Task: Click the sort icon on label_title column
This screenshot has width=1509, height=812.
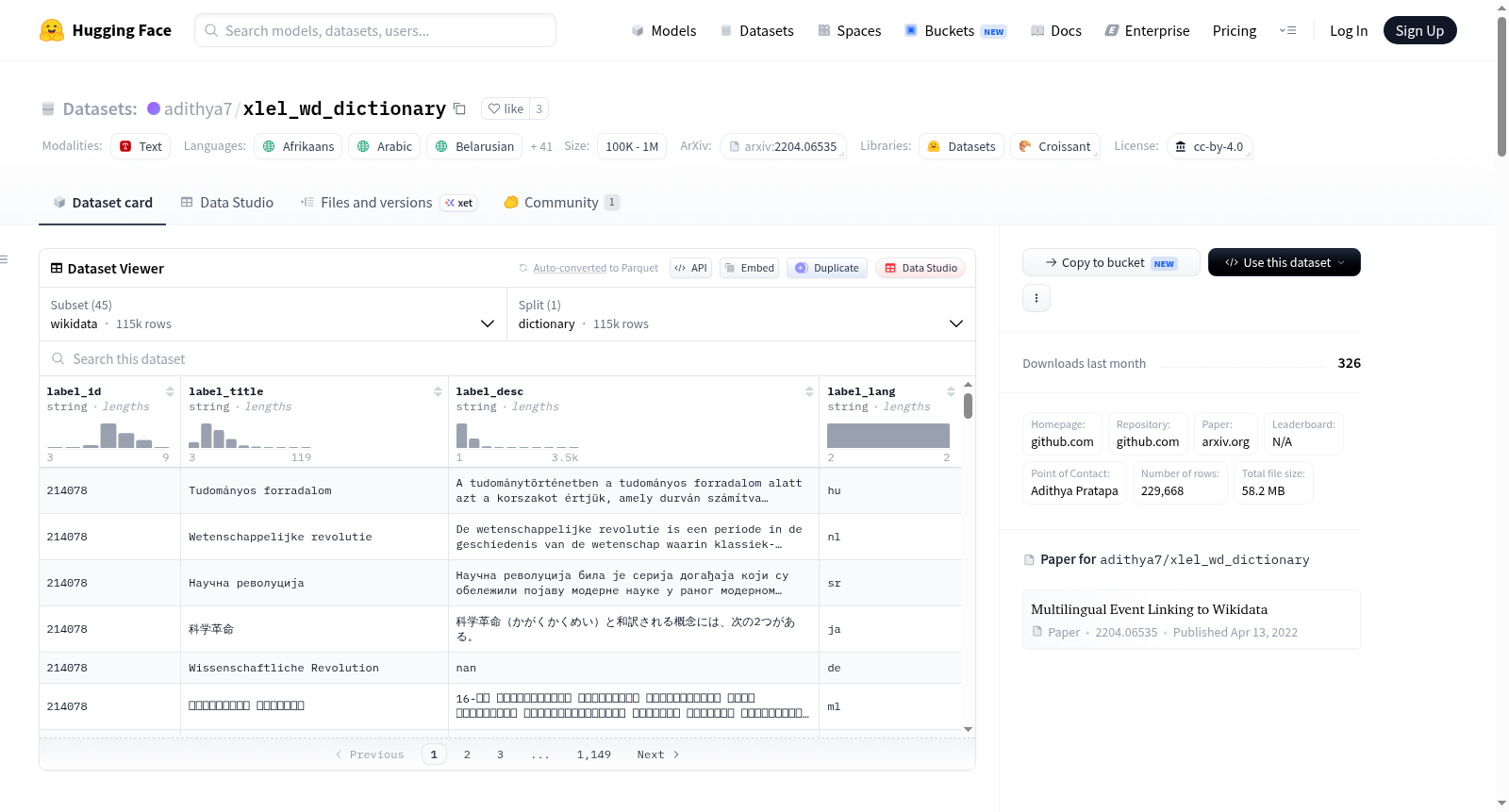Action: pos(438,391)
